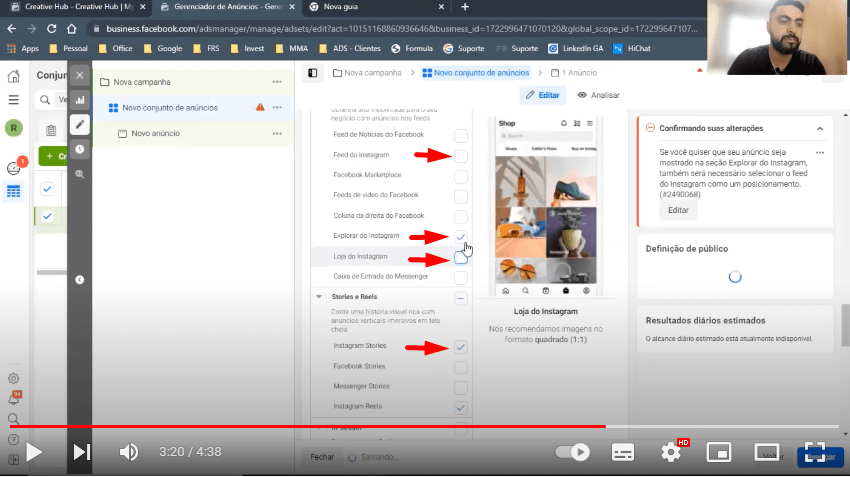Check Coluna da direita do Facebook
Image resolution: width=850 pixels, height=477 pixels.
[461, 217]
